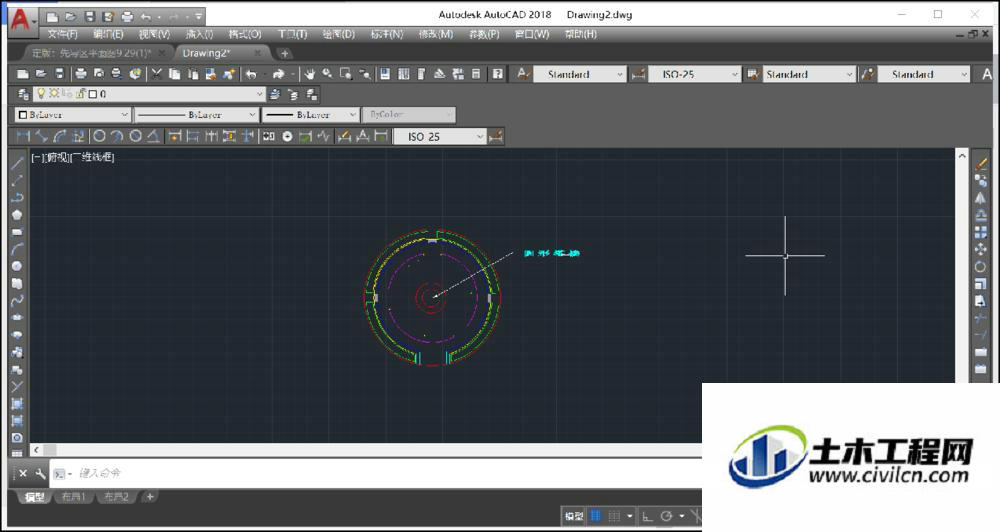This screenshot has height=532, width=1000.
Task: Select the Erase tool in modify toolbar
Action: [981, 164]
